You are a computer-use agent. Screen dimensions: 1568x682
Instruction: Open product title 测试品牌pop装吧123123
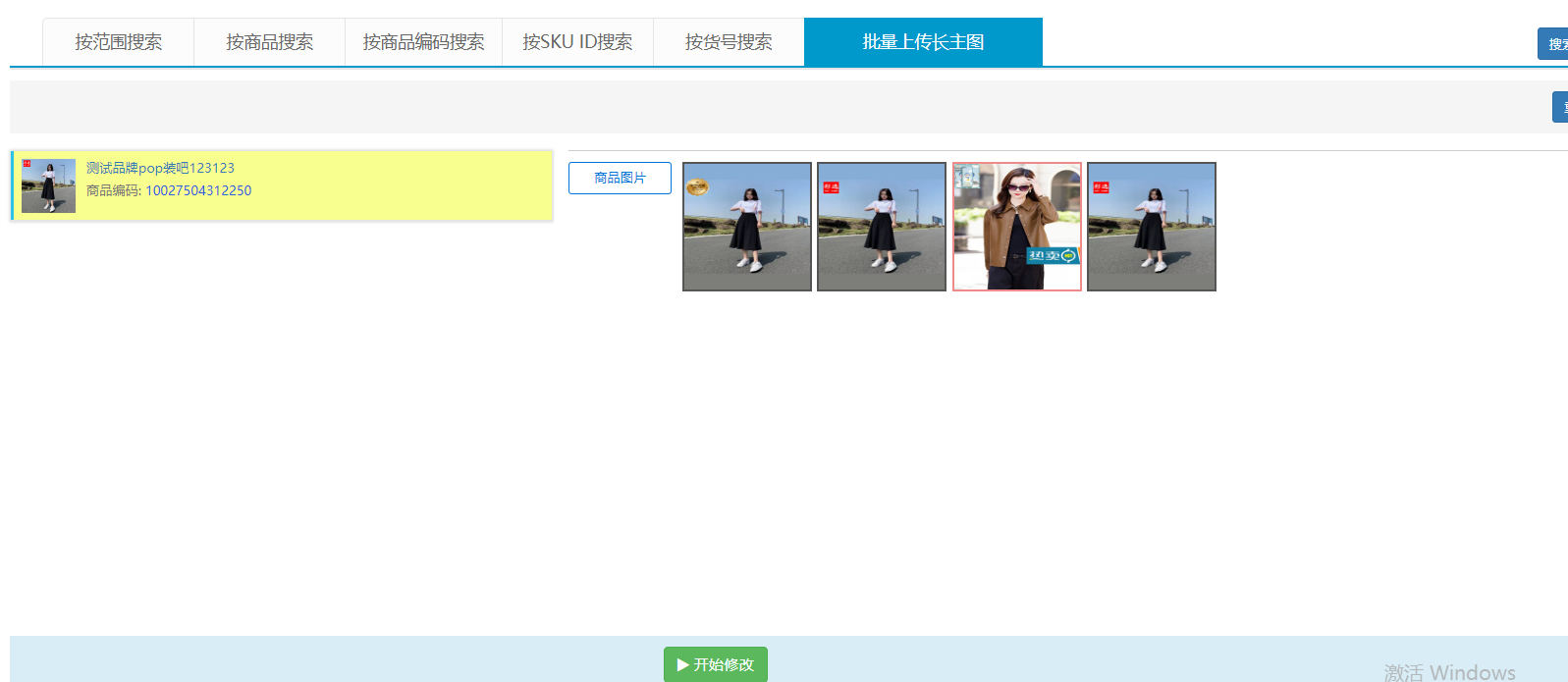coord(160,168)
